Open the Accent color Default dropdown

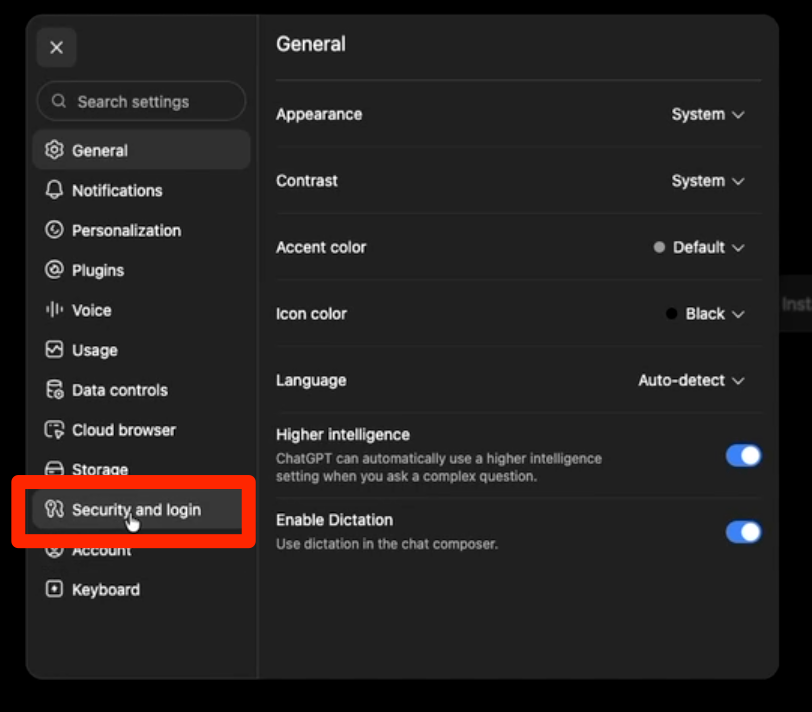699,248
